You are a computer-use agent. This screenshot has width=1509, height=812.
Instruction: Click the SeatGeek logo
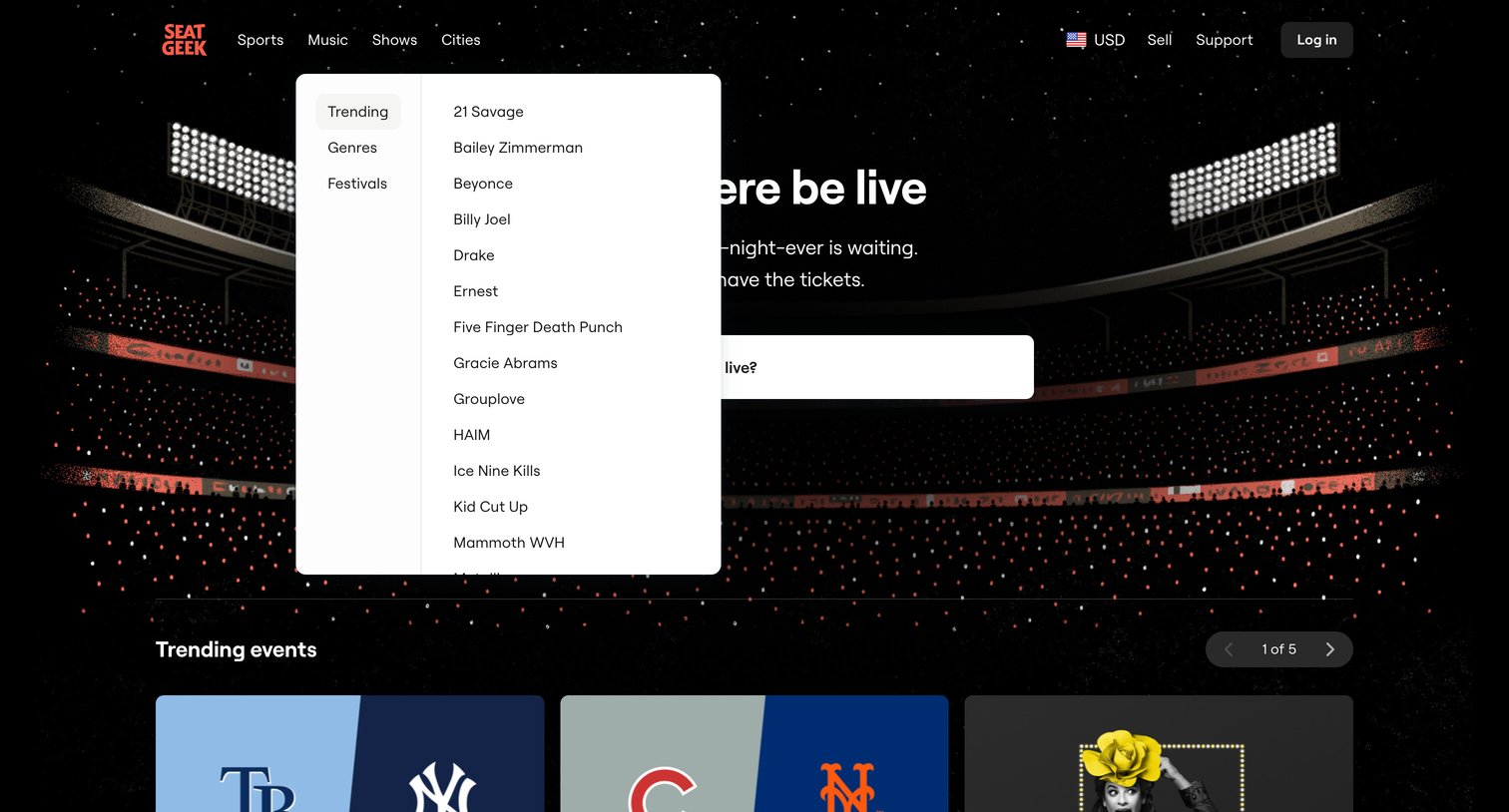click(185, 40)
